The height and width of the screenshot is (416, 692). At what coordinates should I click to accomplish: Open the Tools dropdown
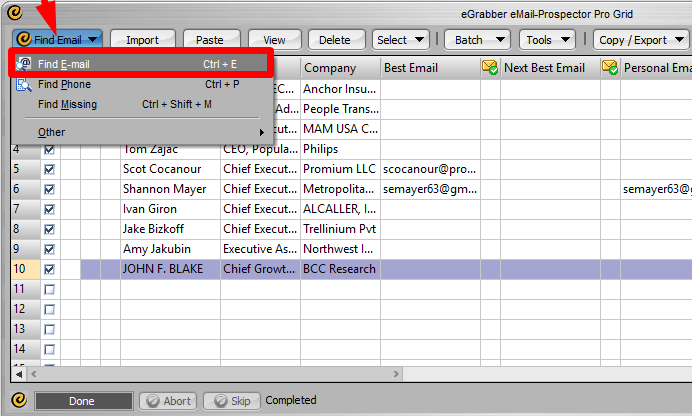pyautogui.click(x=548, y=40)
